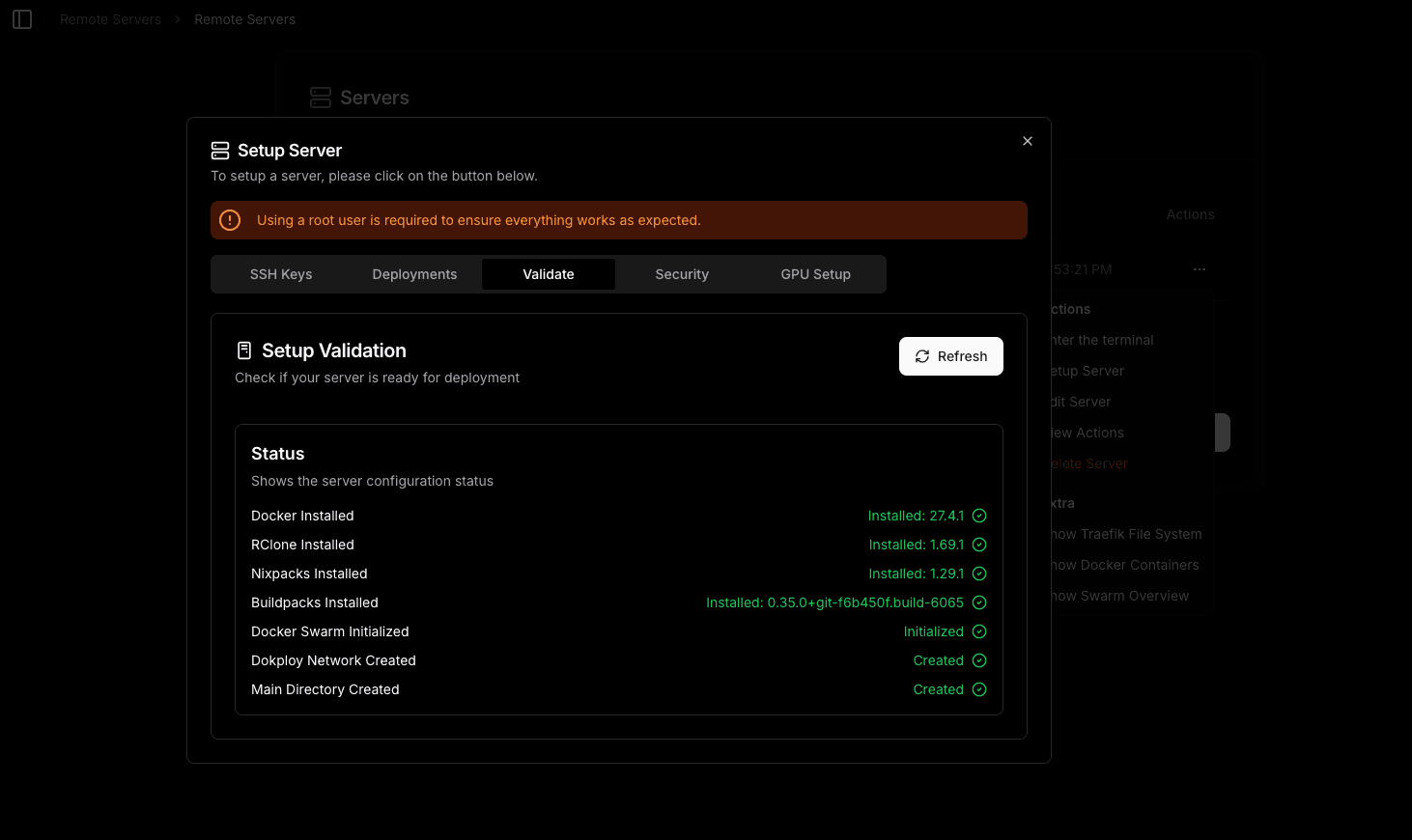Select the Validate tab
The image size is (1412, 840).
tap(548, 274)
